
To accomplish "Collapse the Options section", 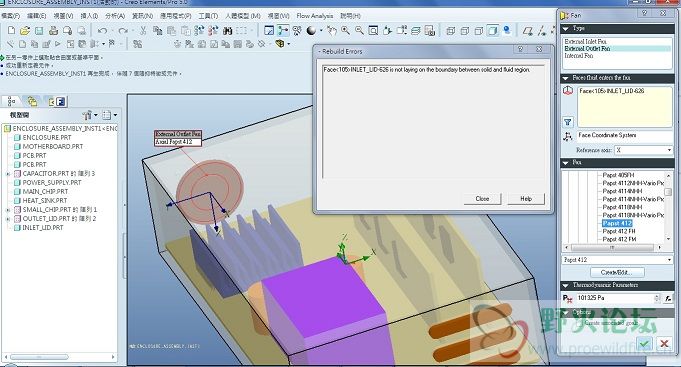I will 566,313.
